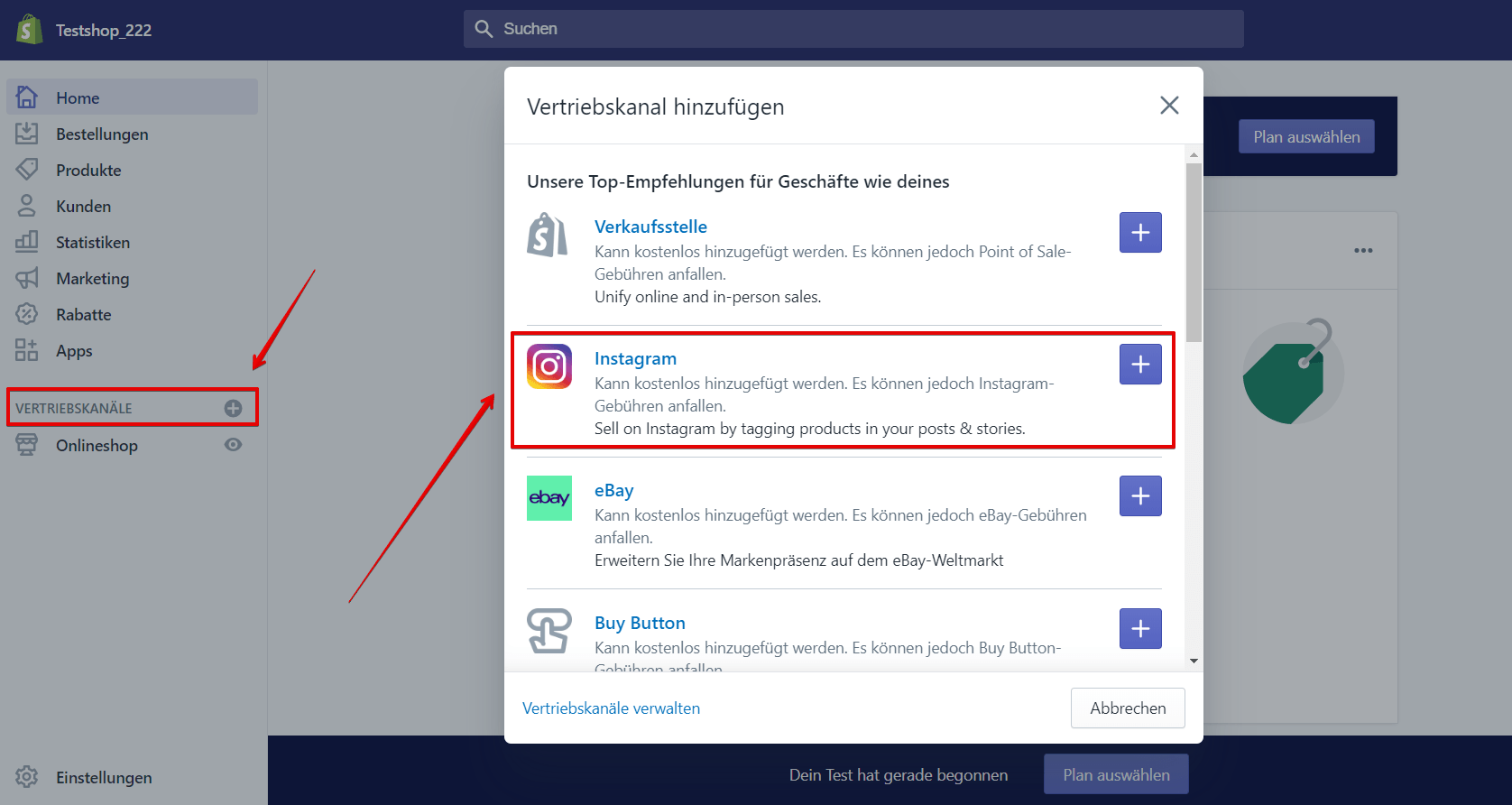
Task: Click the Onlineshop storefront icon
Action: coord(27,445)
